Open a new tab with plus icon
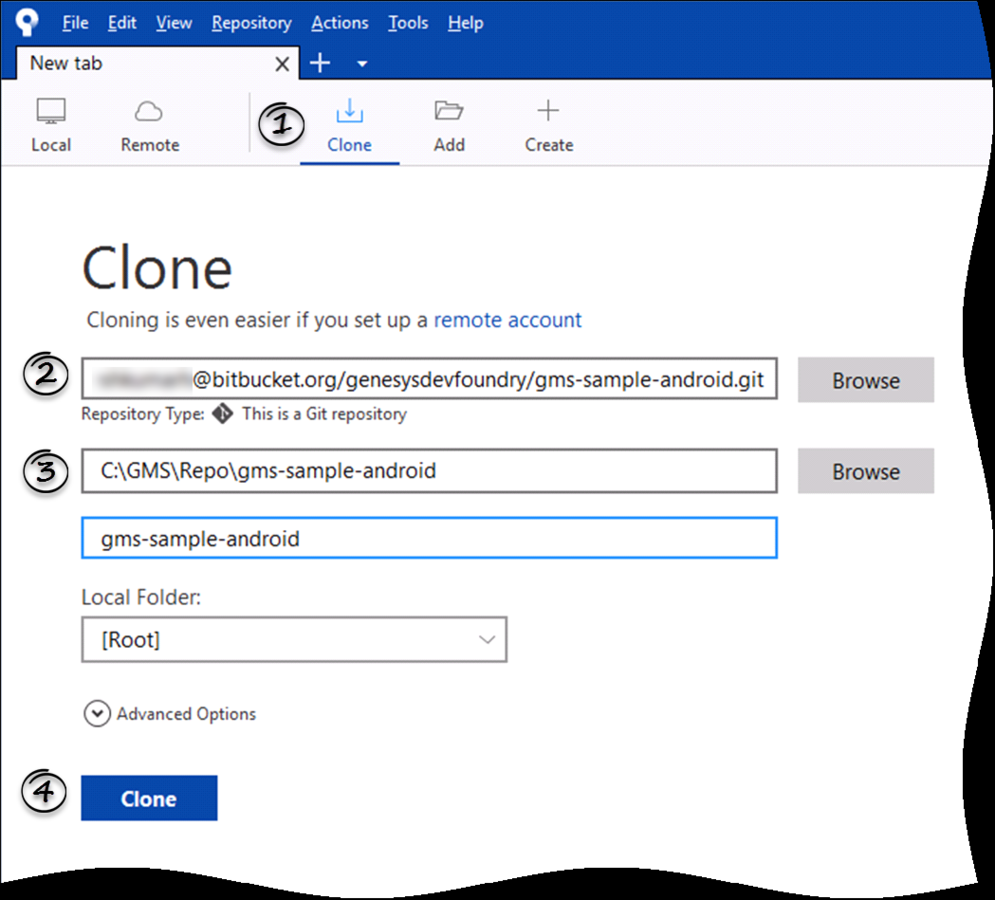Screen dimensions: 995x900 pos(320,63)
